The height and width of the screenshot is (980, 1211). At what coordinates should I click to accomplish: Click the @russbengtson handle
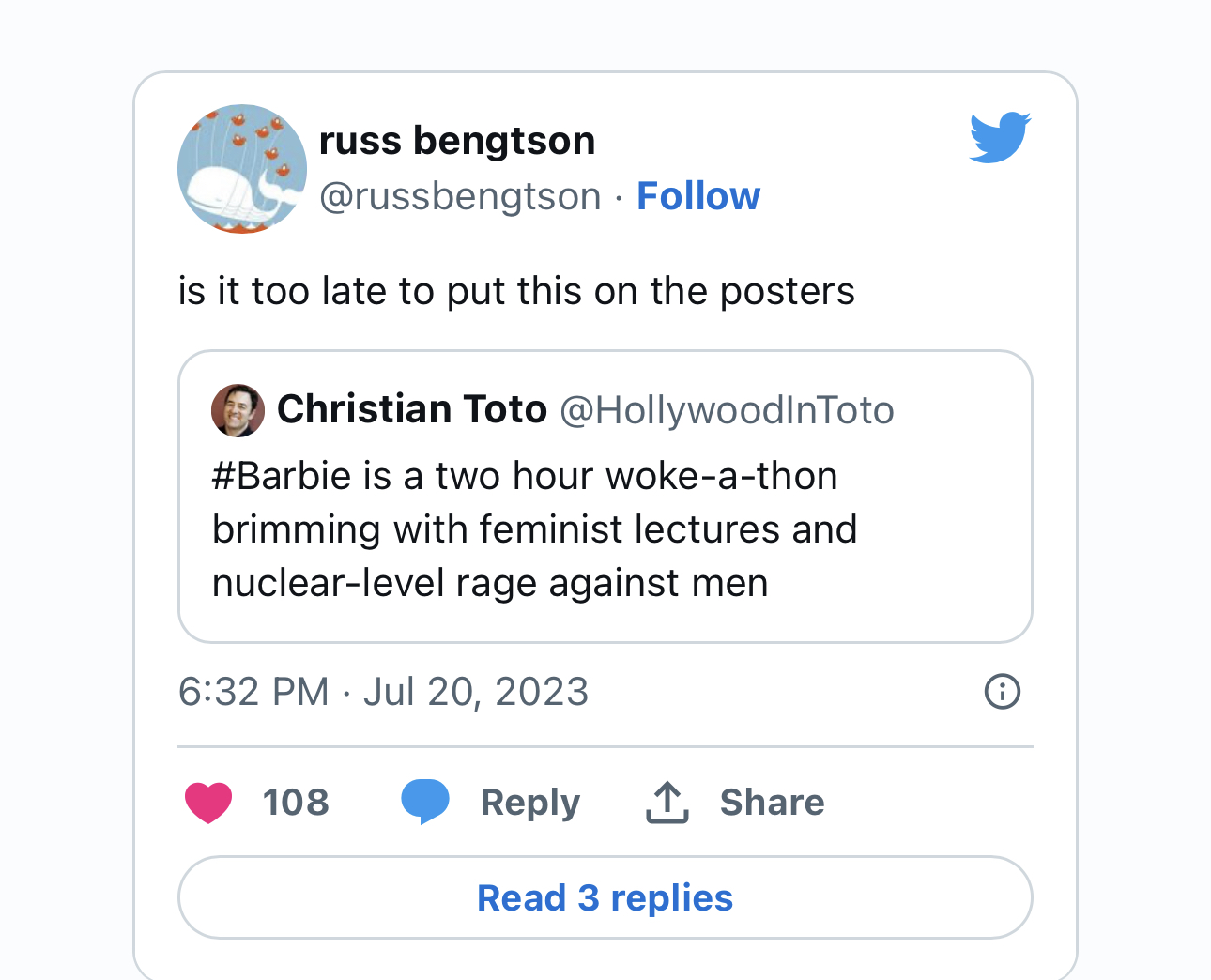click(460, 196)
